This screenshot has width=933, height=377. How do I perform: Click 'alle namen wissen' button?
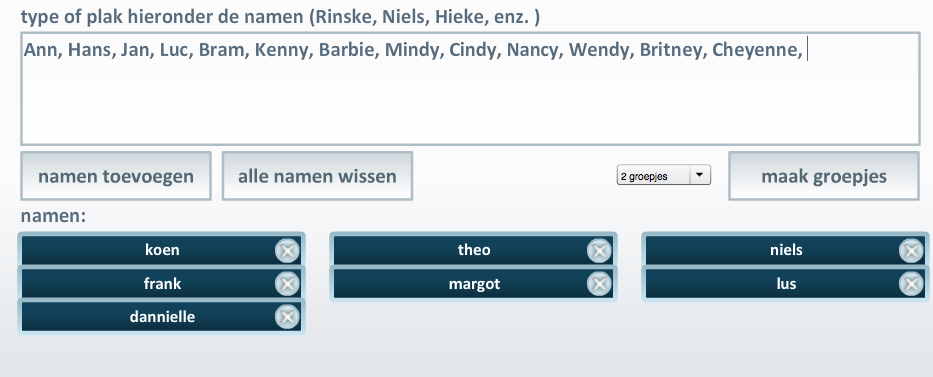click(317, 176)
